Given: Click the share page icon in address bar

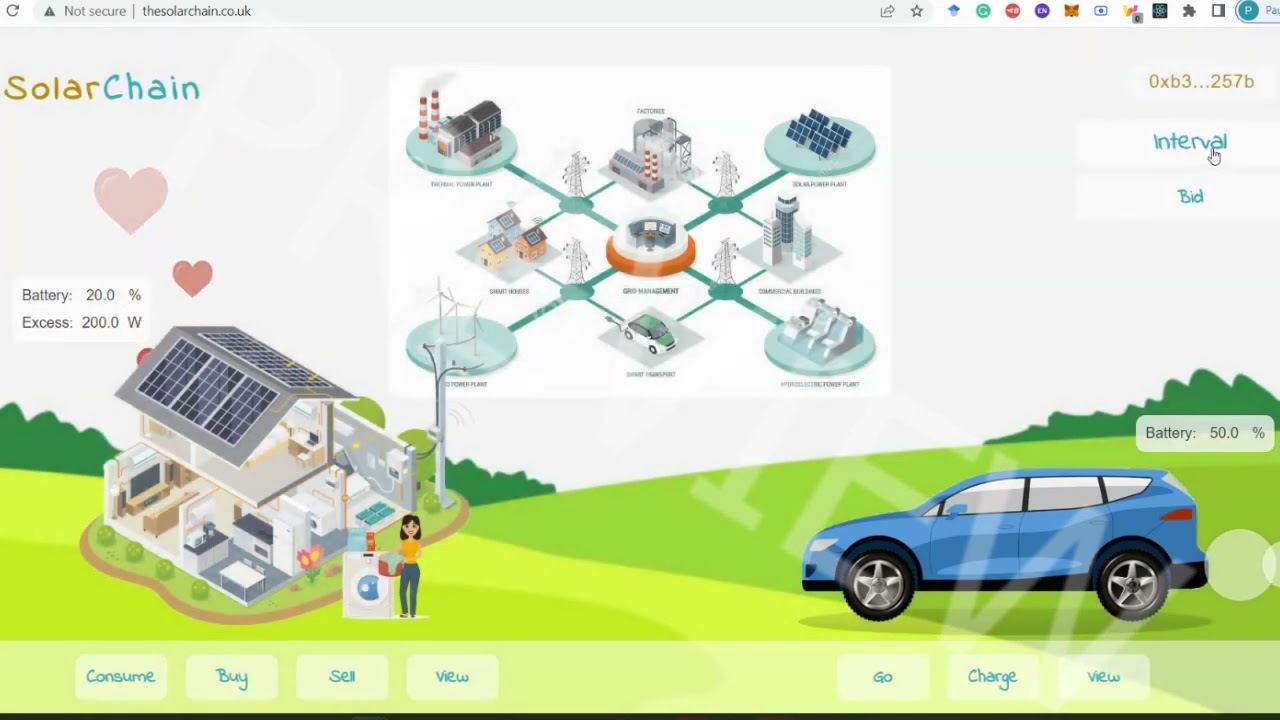Looking at the screenshot, I should pyautogui.click(x=887, y=11).
